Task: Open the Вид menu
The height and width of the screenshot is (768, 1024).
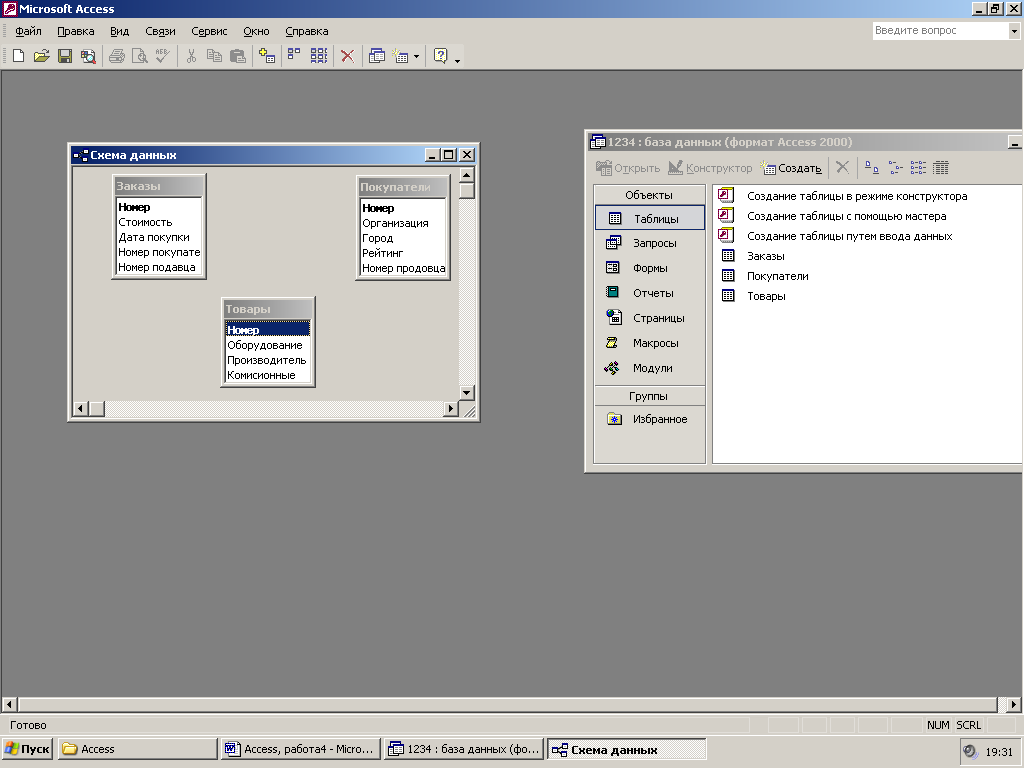Action: pos(120,31)
